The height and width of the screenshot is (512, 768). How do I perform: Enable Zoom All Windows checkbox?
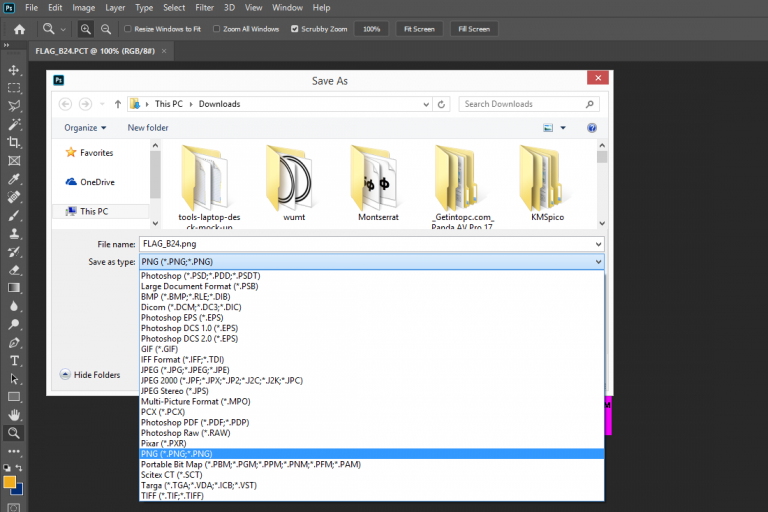pyautogui.click(x=217, y=29)
